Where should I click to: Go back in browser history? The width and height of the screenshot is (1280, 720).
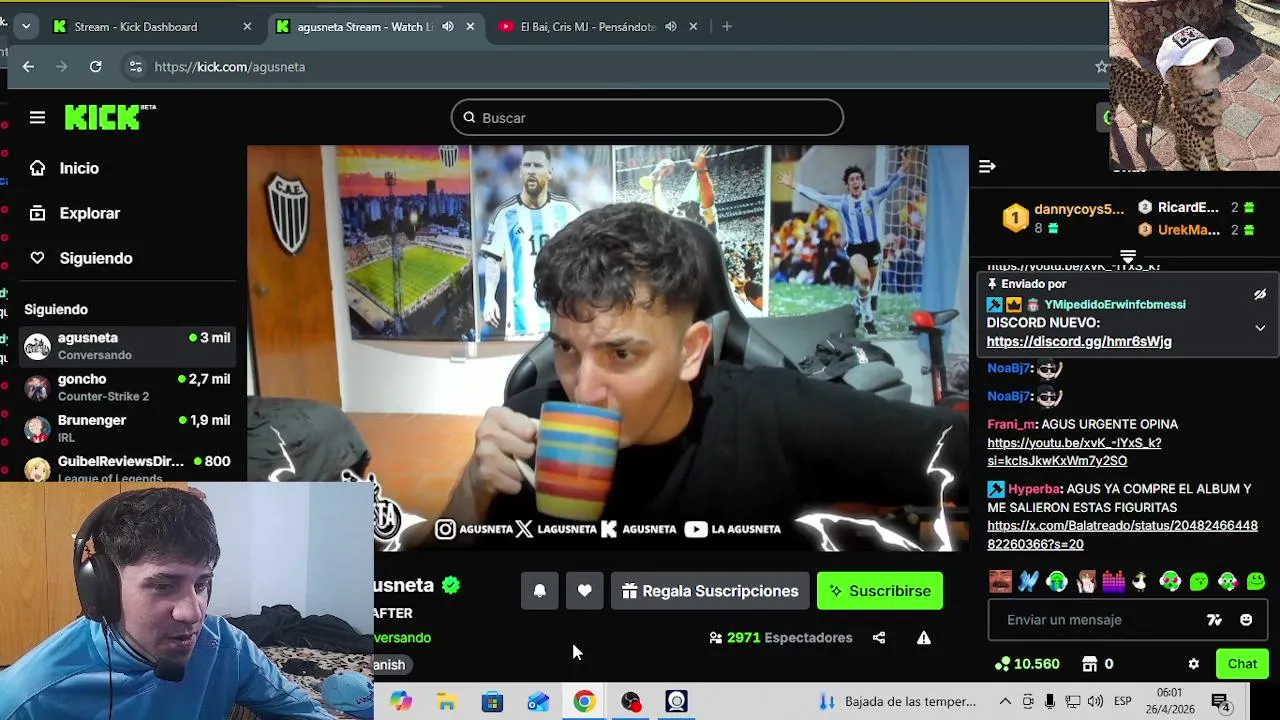click(x=28, y=67)
